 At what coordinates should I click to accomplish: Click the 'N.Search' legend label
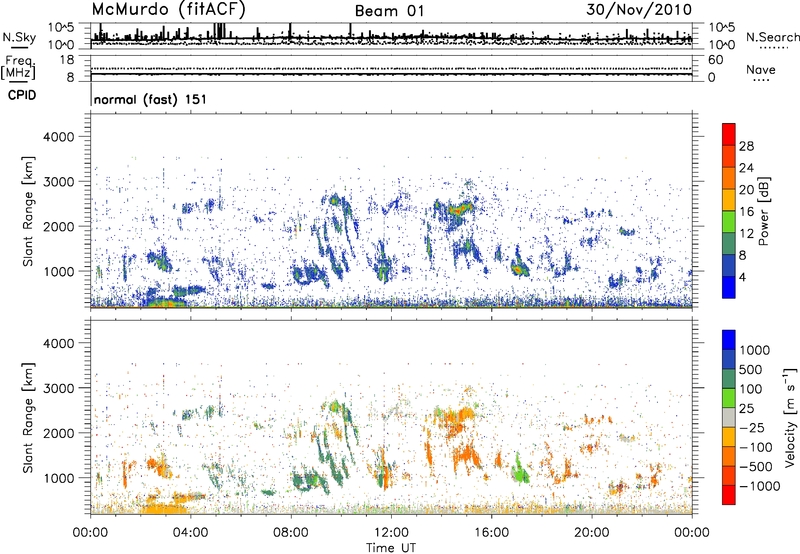772,37
